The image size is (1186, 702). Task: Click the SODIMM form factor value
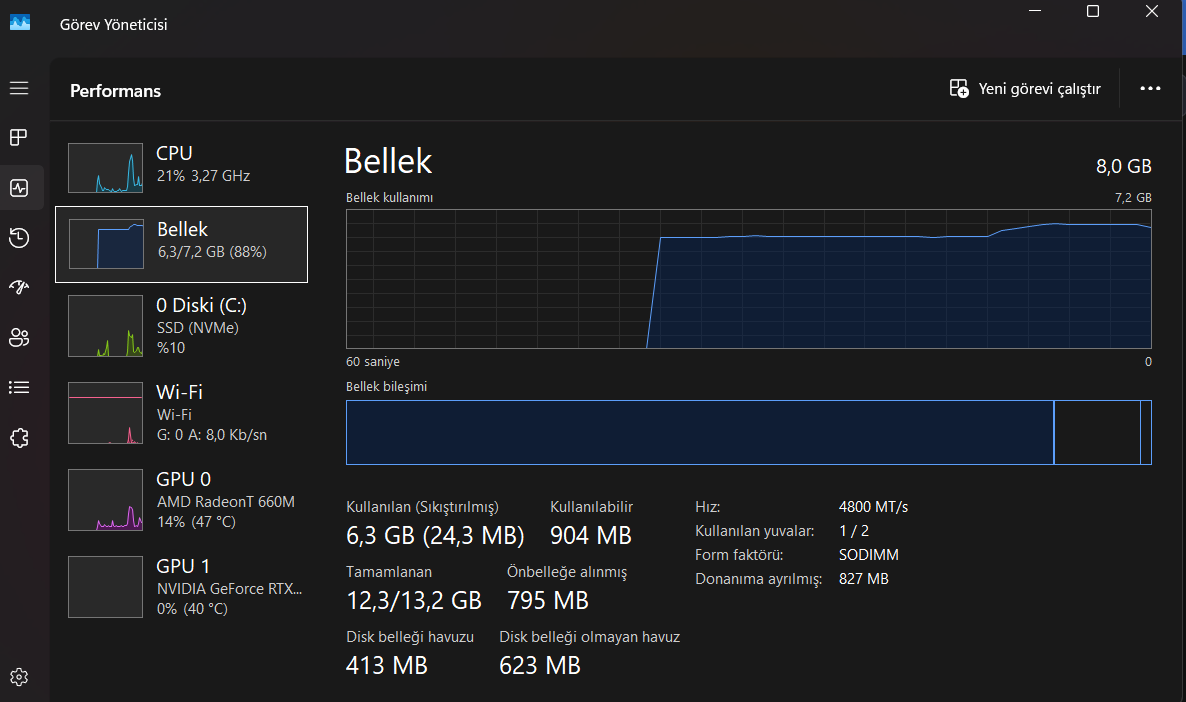[869, 554]
